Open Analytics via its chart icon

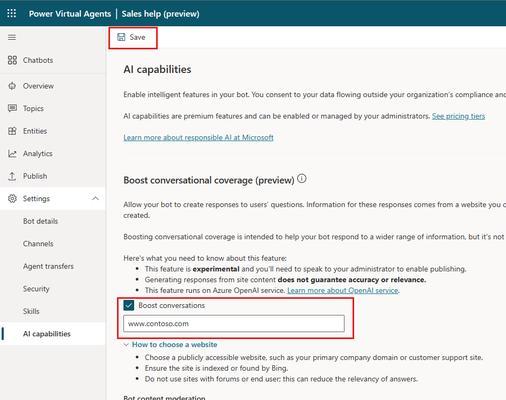click(x=12, y=154)
